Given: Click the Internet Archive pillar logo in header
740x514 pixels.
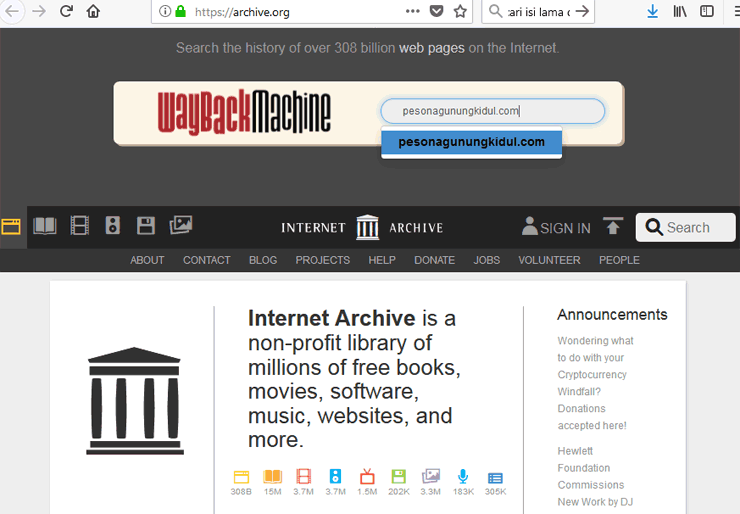Looking at the screenshot, I should click(368, 228).
